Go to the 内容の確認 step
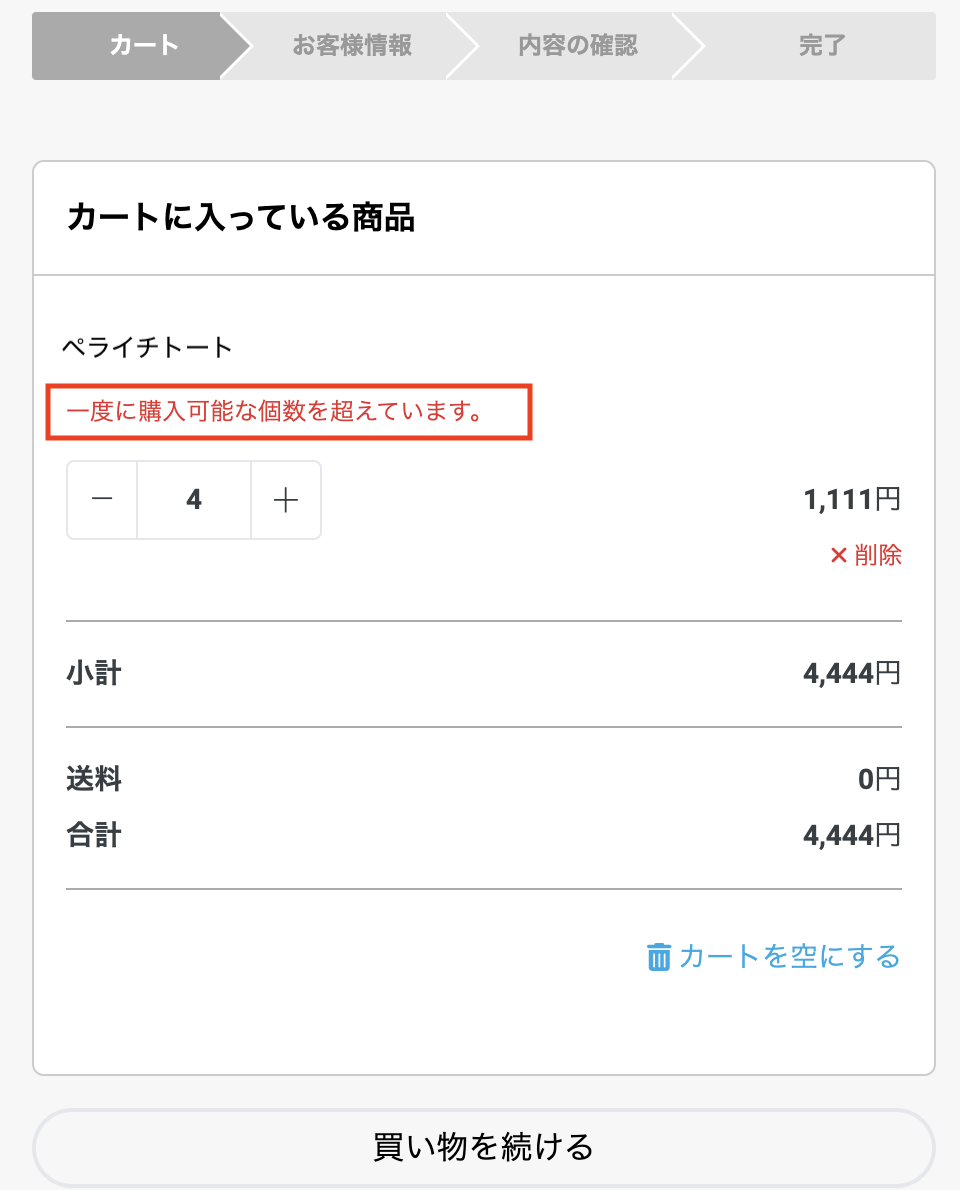Screen dimensions: 960x1190 click(578, 46)
